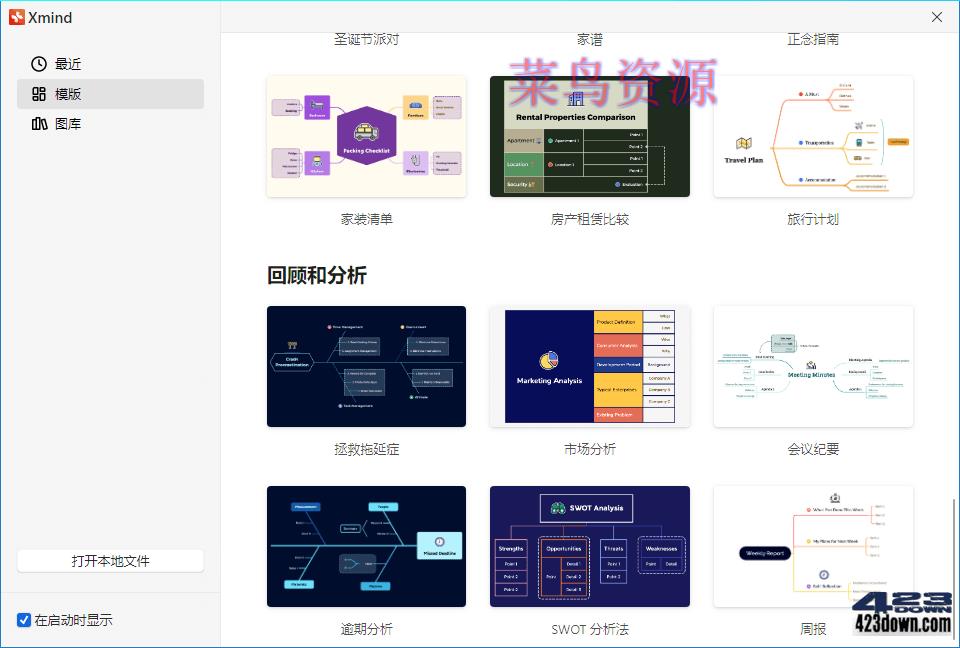Select the 模版 templates tab

(70, 93)
